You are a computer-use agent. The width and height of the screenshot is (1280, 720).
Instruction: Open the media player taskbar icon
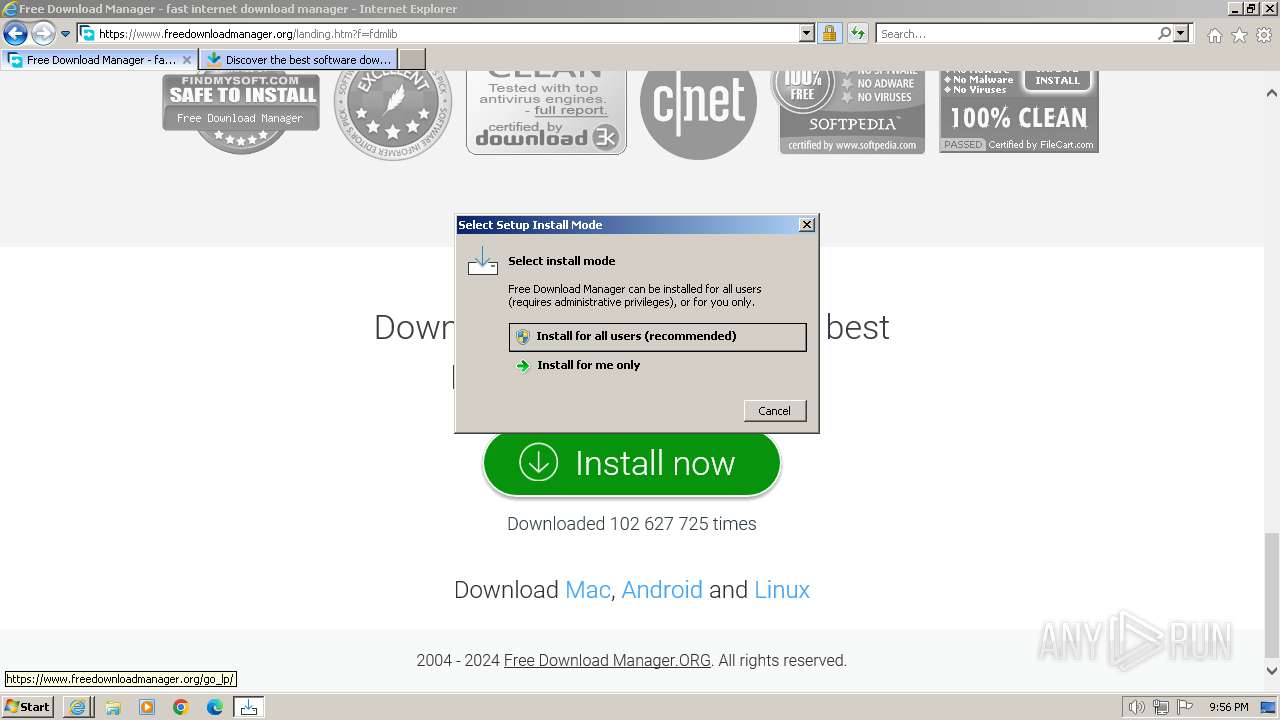147,707
